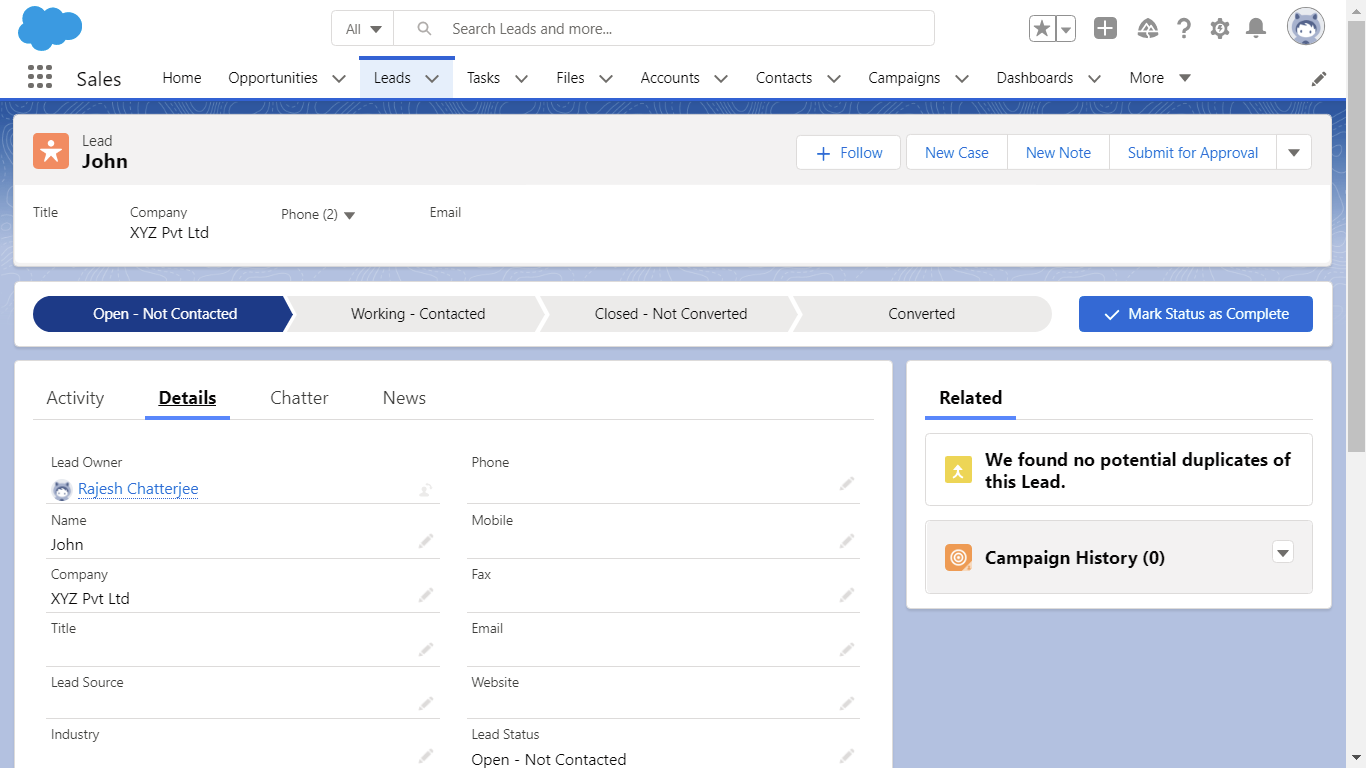1366x768 pixels.
Task: Click the favorites star icon
Action: [1040, 28]
